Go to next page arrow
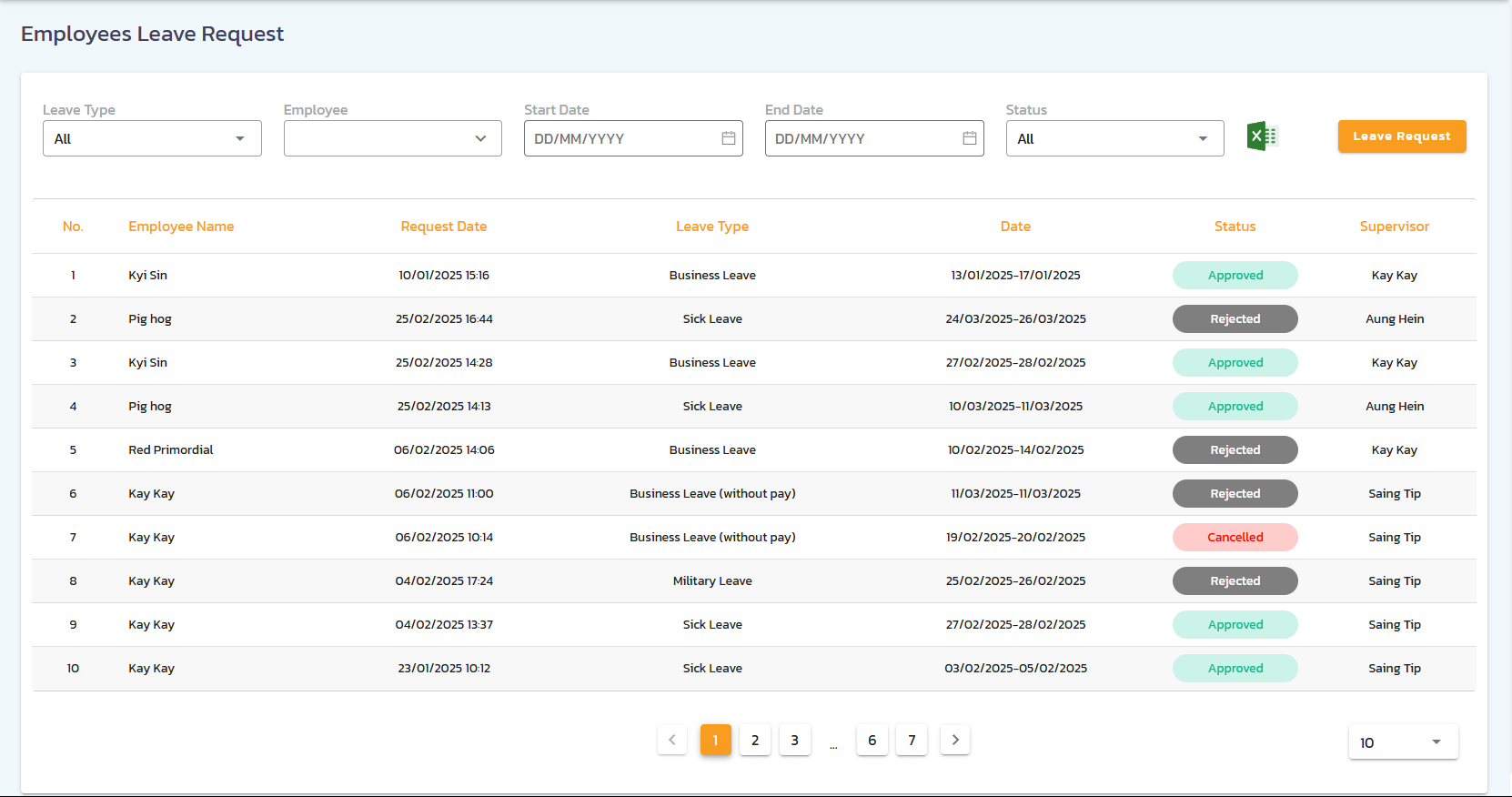 point(954,740)
